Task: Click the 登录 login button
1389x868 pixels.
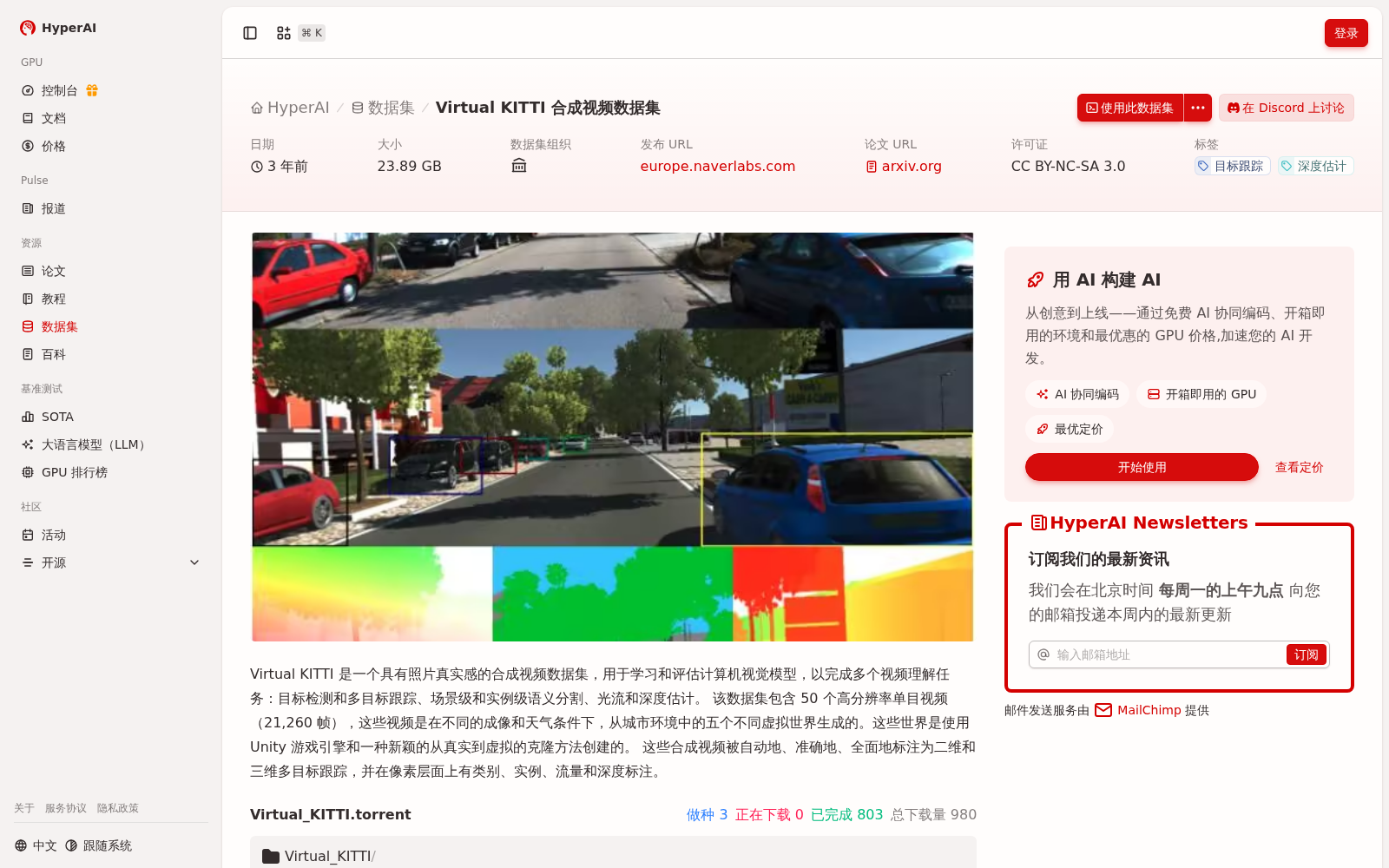Action: pyautogui.click(x=1346, y=33)
